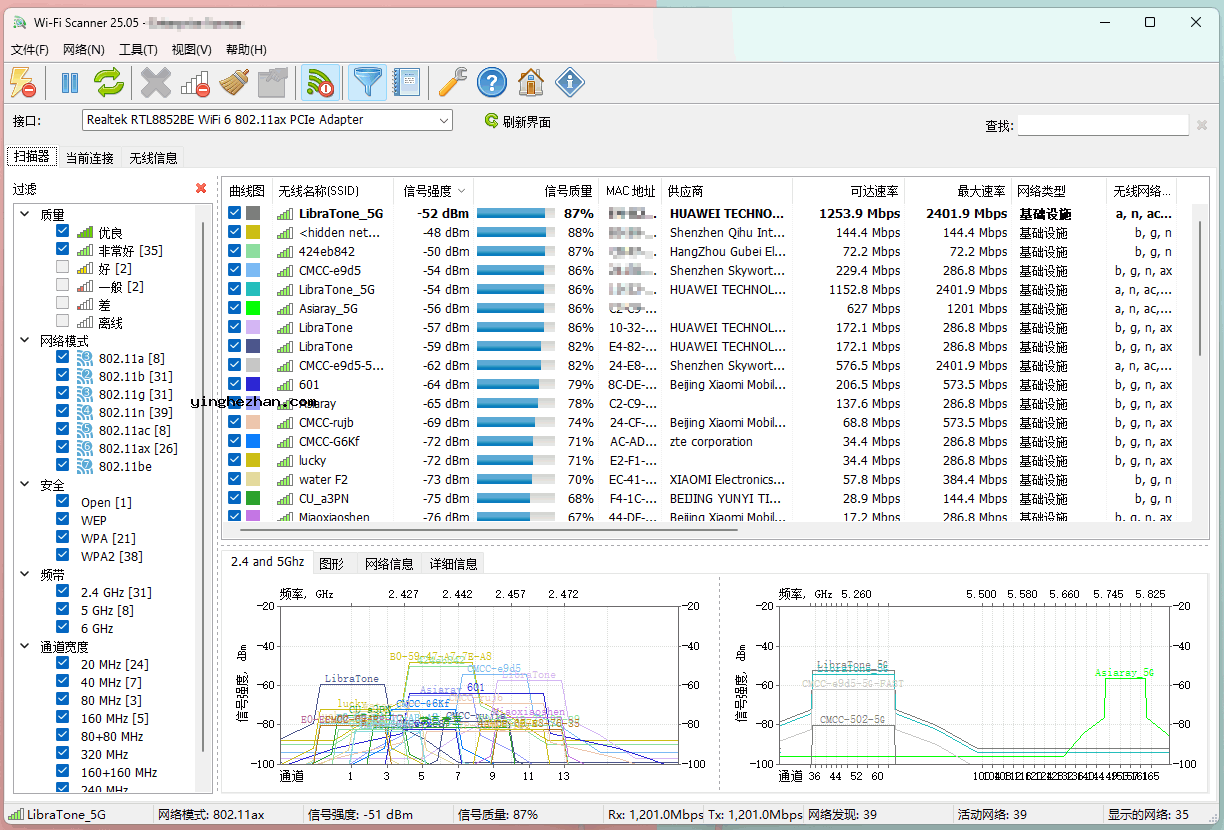Uncheck the 802.11n [39] mode filter
This screenshot has height=830, width=1224.
pos(63,412)
